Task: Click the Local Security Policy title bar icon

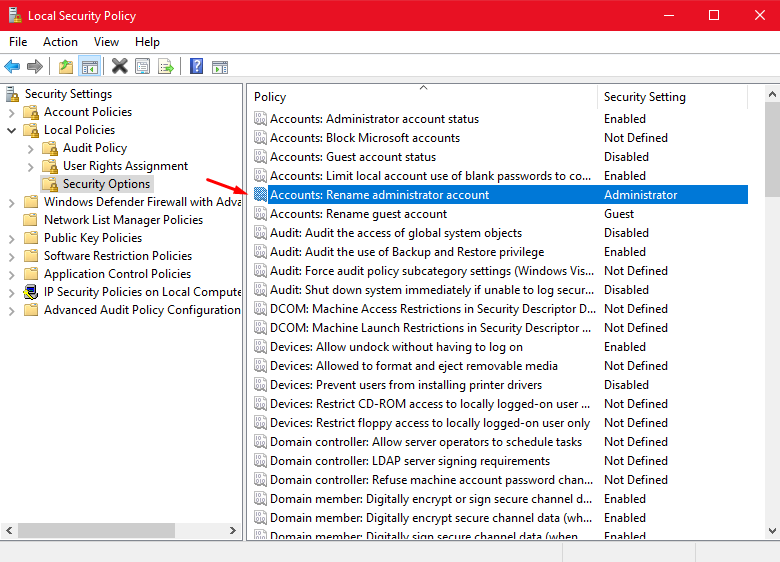Action: click(15, 15)
